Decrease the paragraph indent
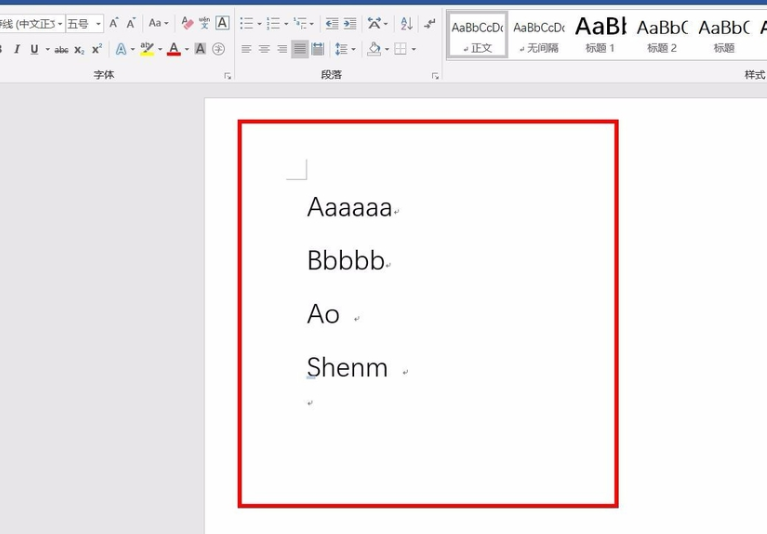The image size is (767, 534). (332, 23)
